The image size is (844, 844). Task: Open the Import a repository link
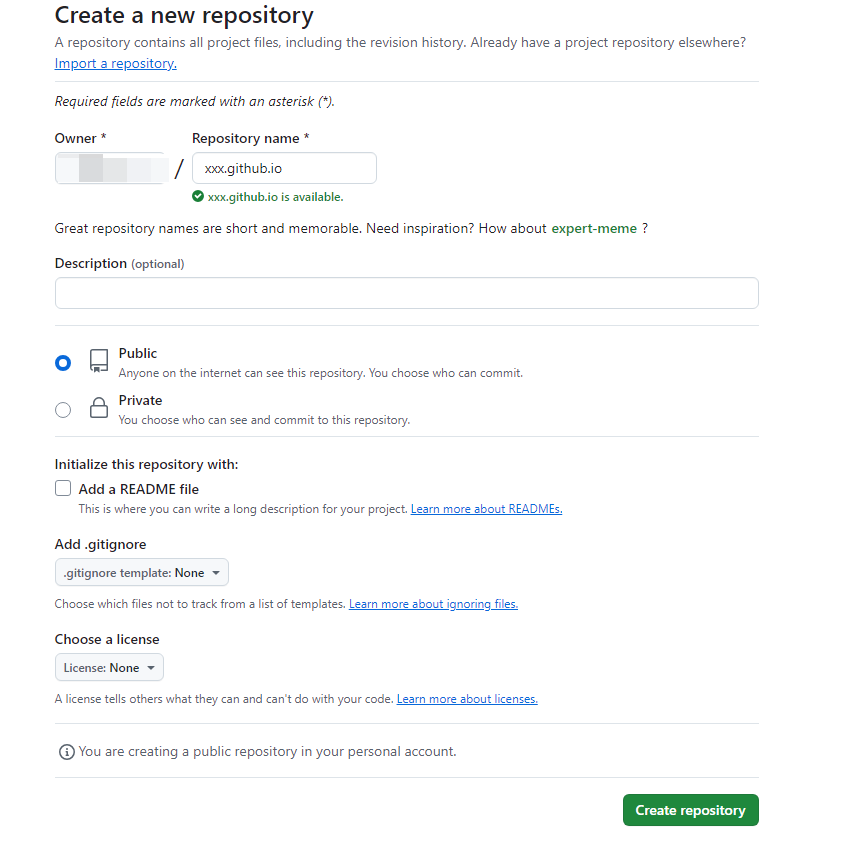coord(115,63)
